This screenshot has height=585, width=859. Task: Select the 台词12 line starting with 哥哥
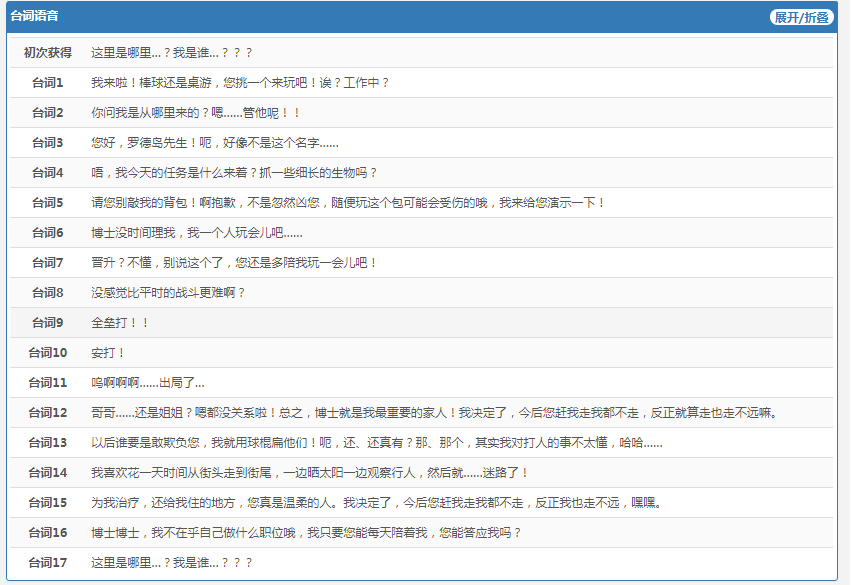[x=434, y=412]
